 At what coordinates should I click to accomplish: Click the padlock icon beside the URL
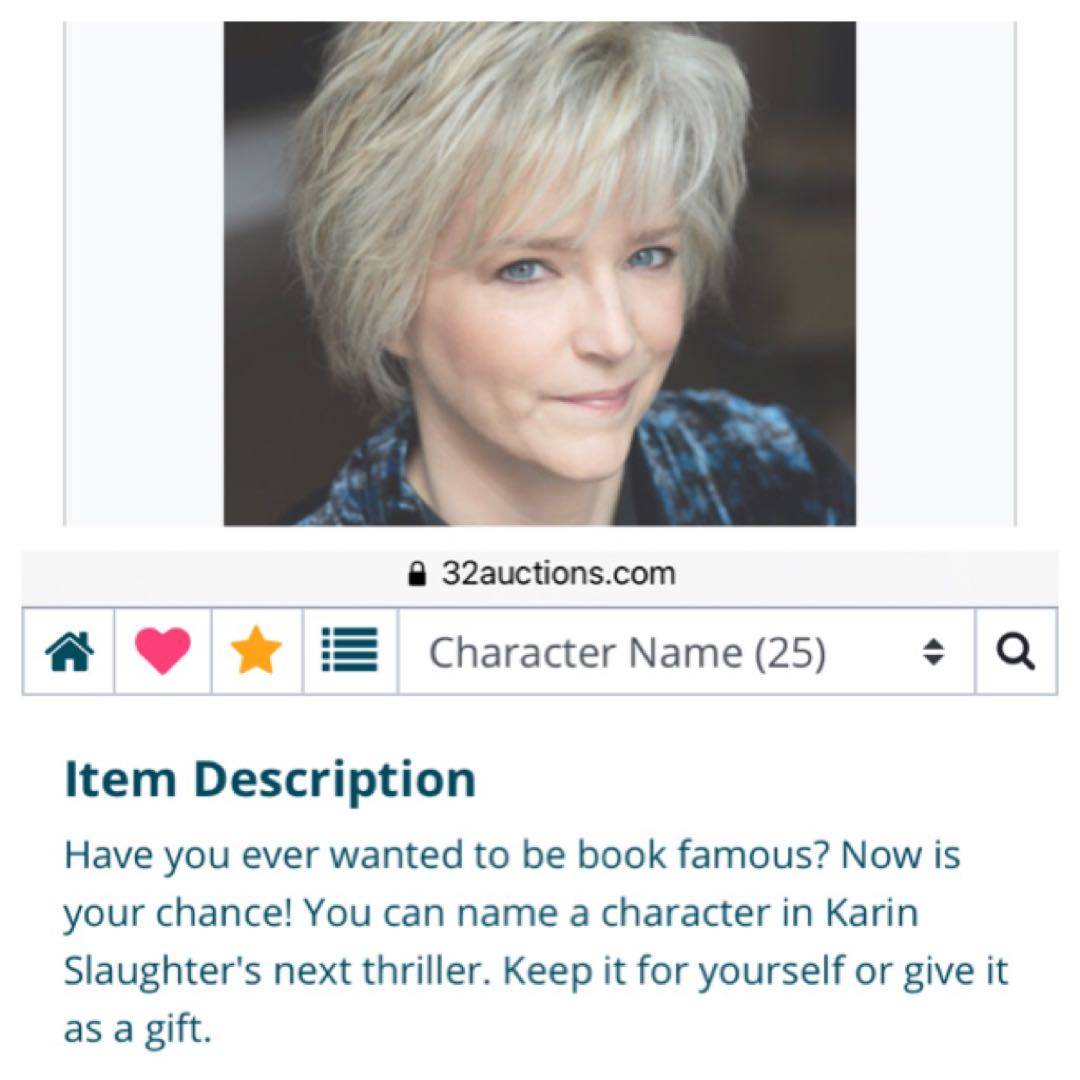416,573
